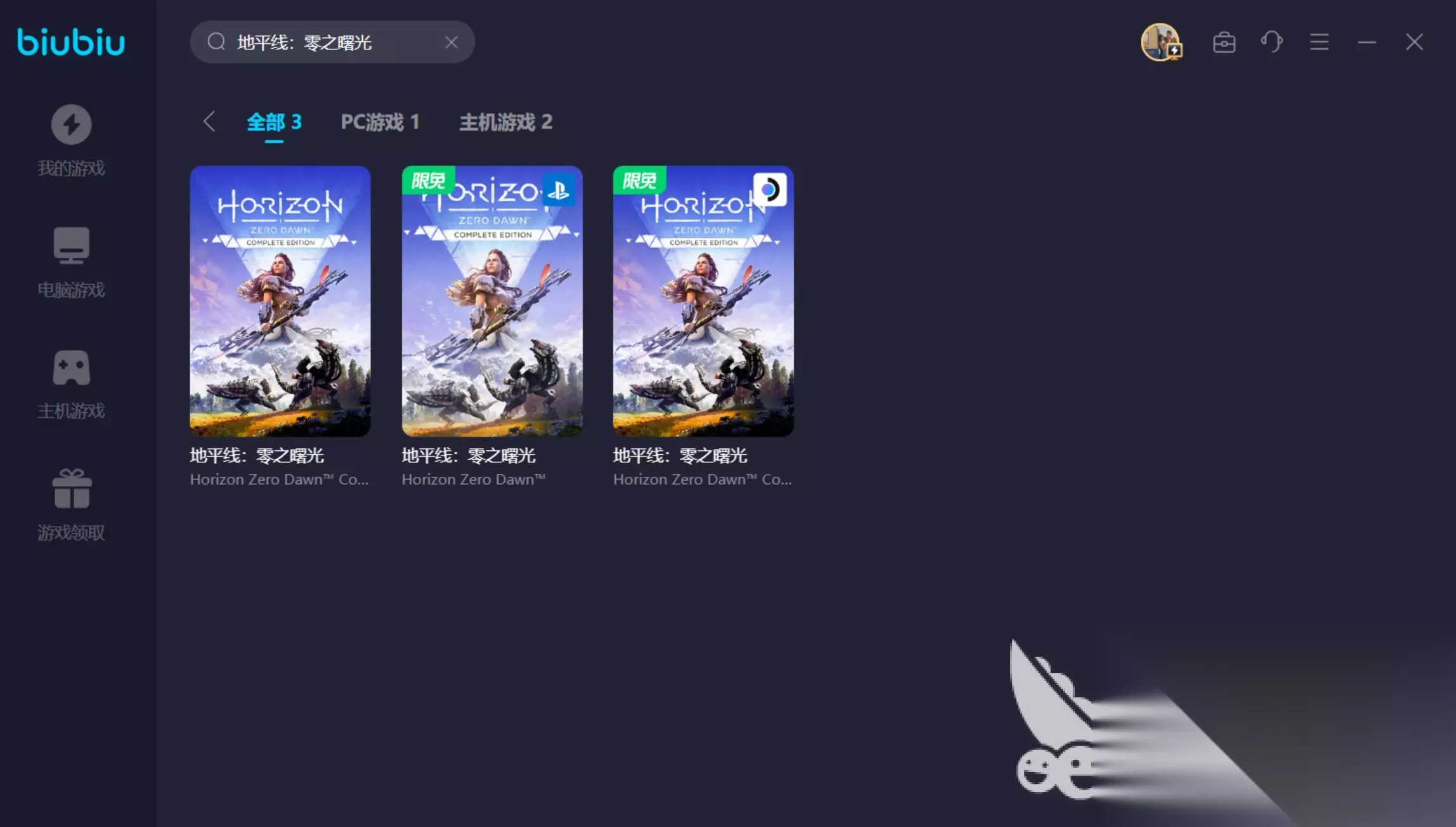Click the user avatar profile icon
The image size is (1456, 827).
(x=1160, y=42)
